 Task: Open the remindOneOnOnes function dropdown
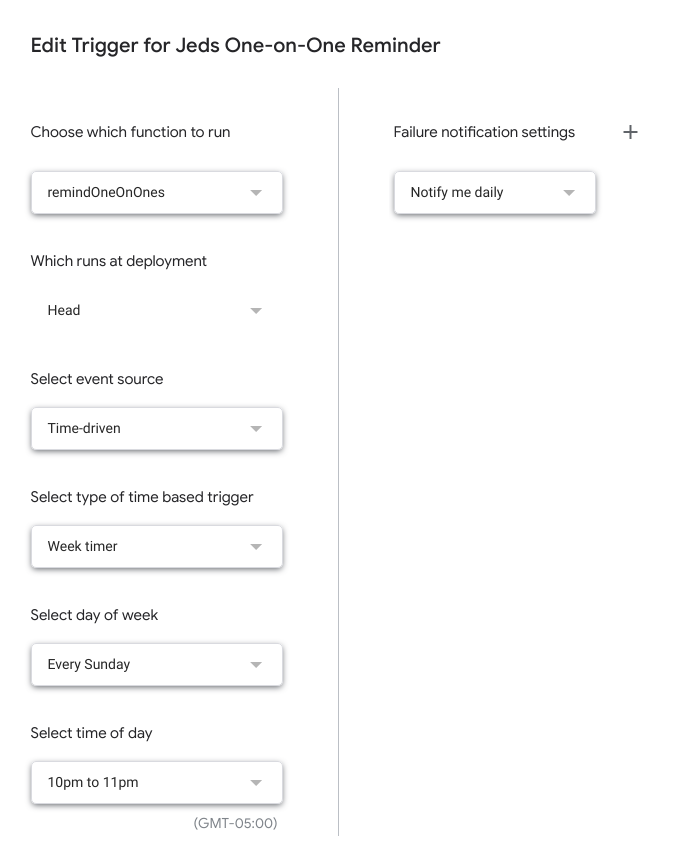(x=140, y=192)
